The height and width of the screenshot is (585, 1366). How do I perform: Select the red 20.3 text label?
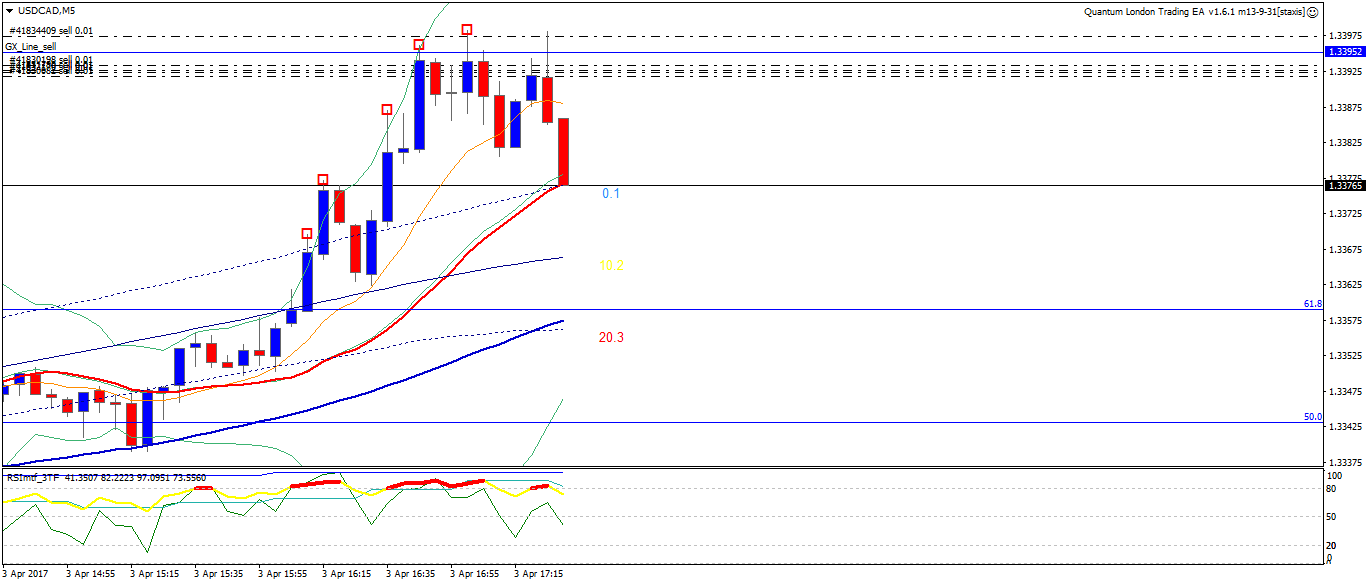point(611,338)
